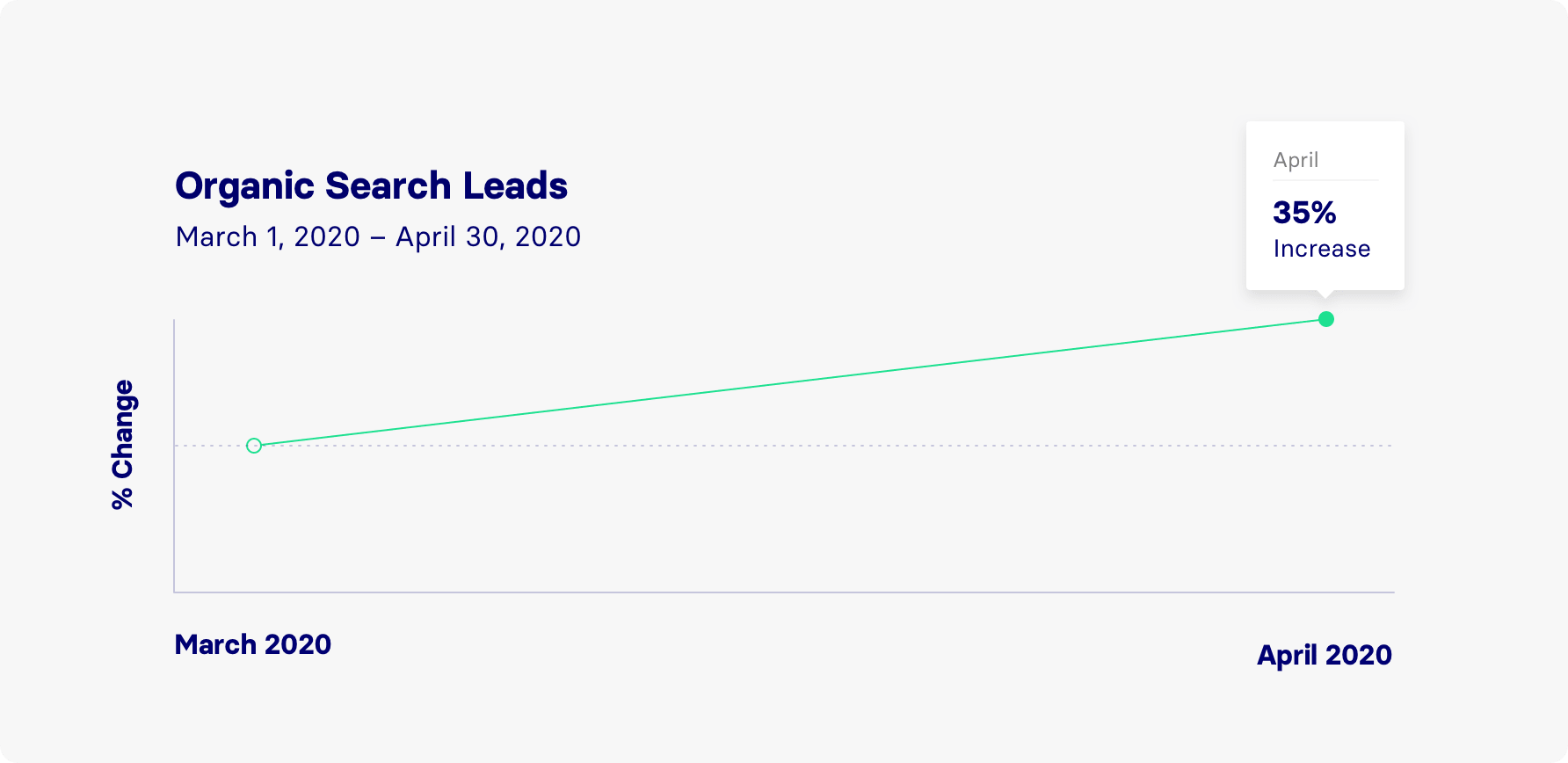Click the "Increase" text in the tooltip
Image resolution: width=1568 pixels, height=763 pixels.
coord(1321,249)
